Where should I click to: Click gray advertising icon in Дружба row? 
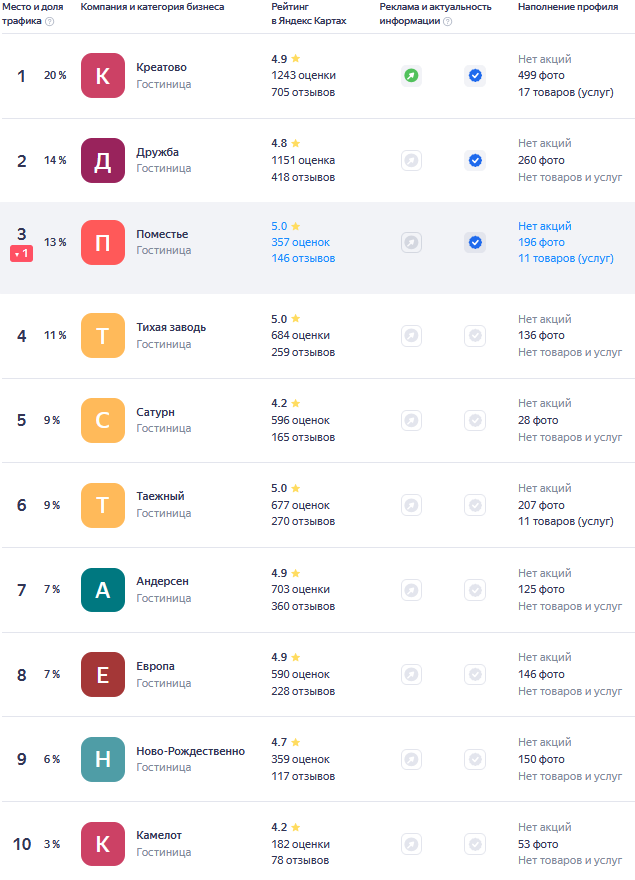[x=412, y=161]
